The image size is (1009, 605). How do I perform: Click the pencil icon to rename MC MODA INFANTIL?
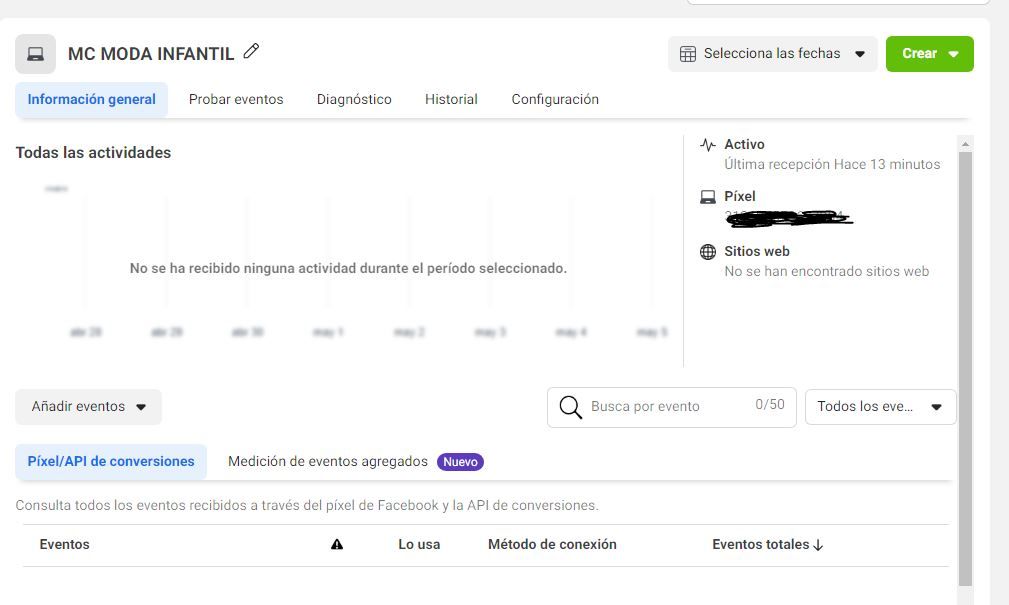click(x=251, y=51)
